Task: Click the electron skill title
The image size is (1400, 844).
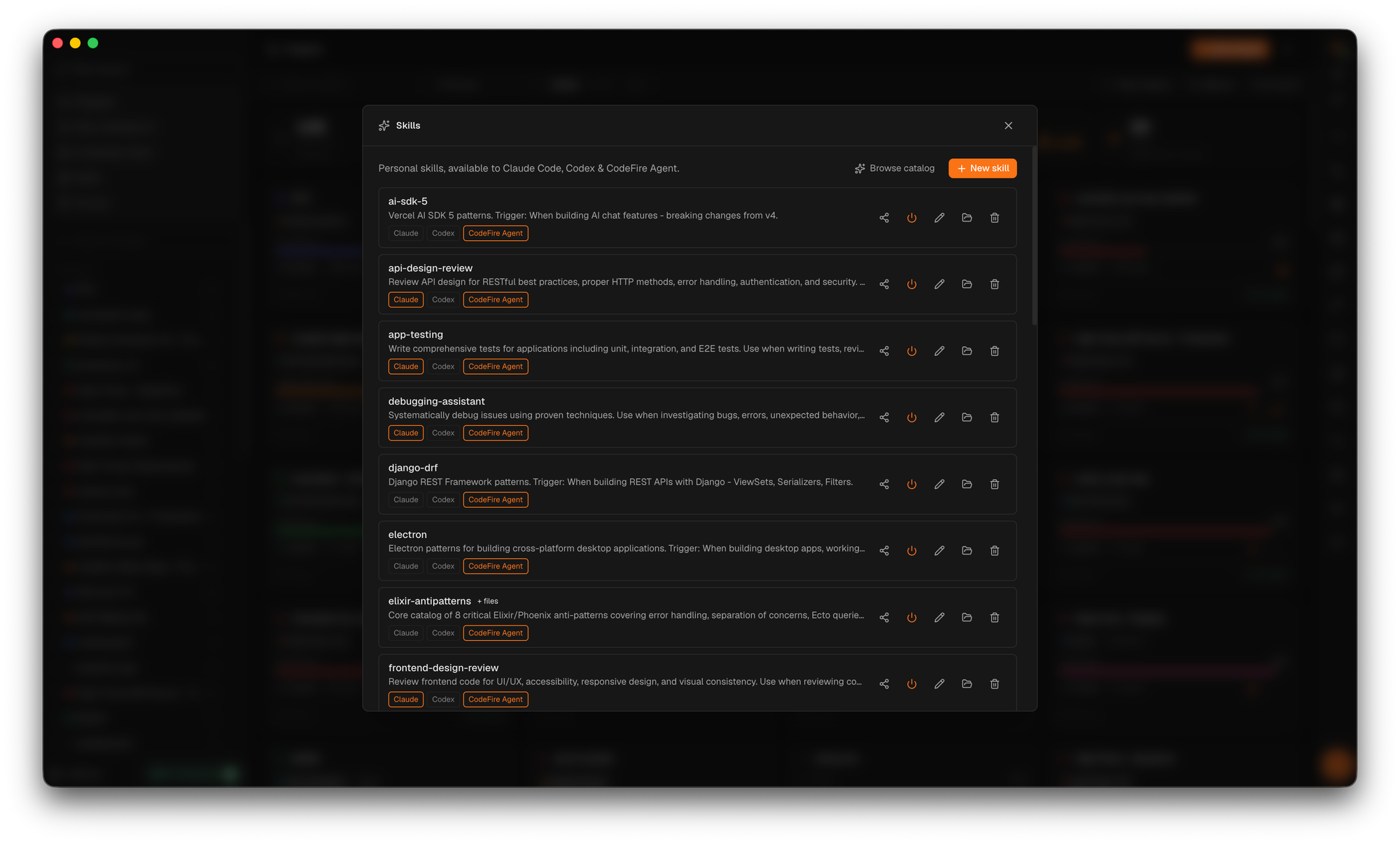Action: click(407, 534)
